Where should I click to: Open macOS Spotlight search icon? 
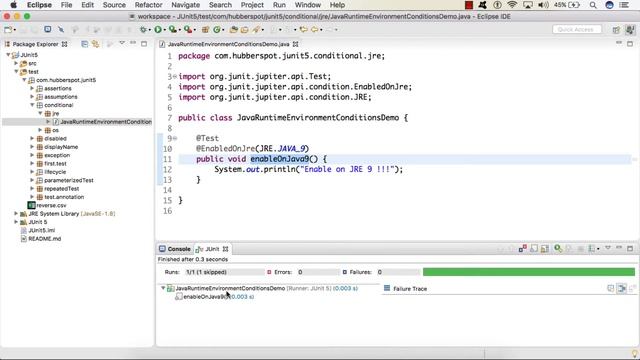click(x=593, y=5)
